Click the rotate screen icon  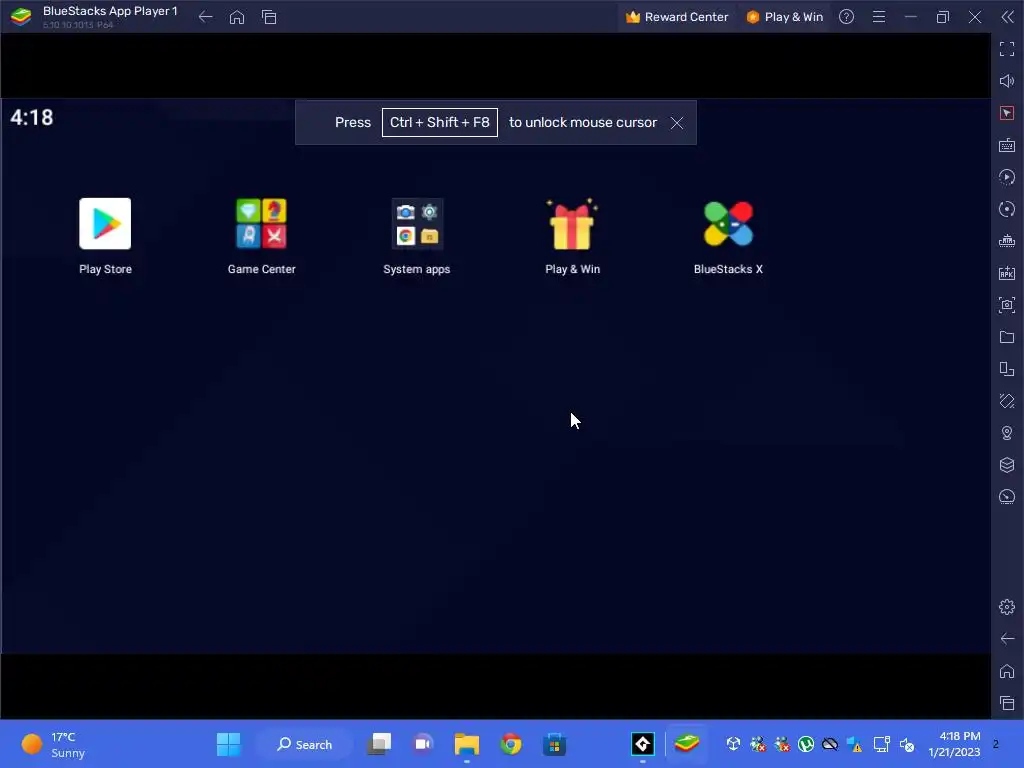click(1007, 401)
